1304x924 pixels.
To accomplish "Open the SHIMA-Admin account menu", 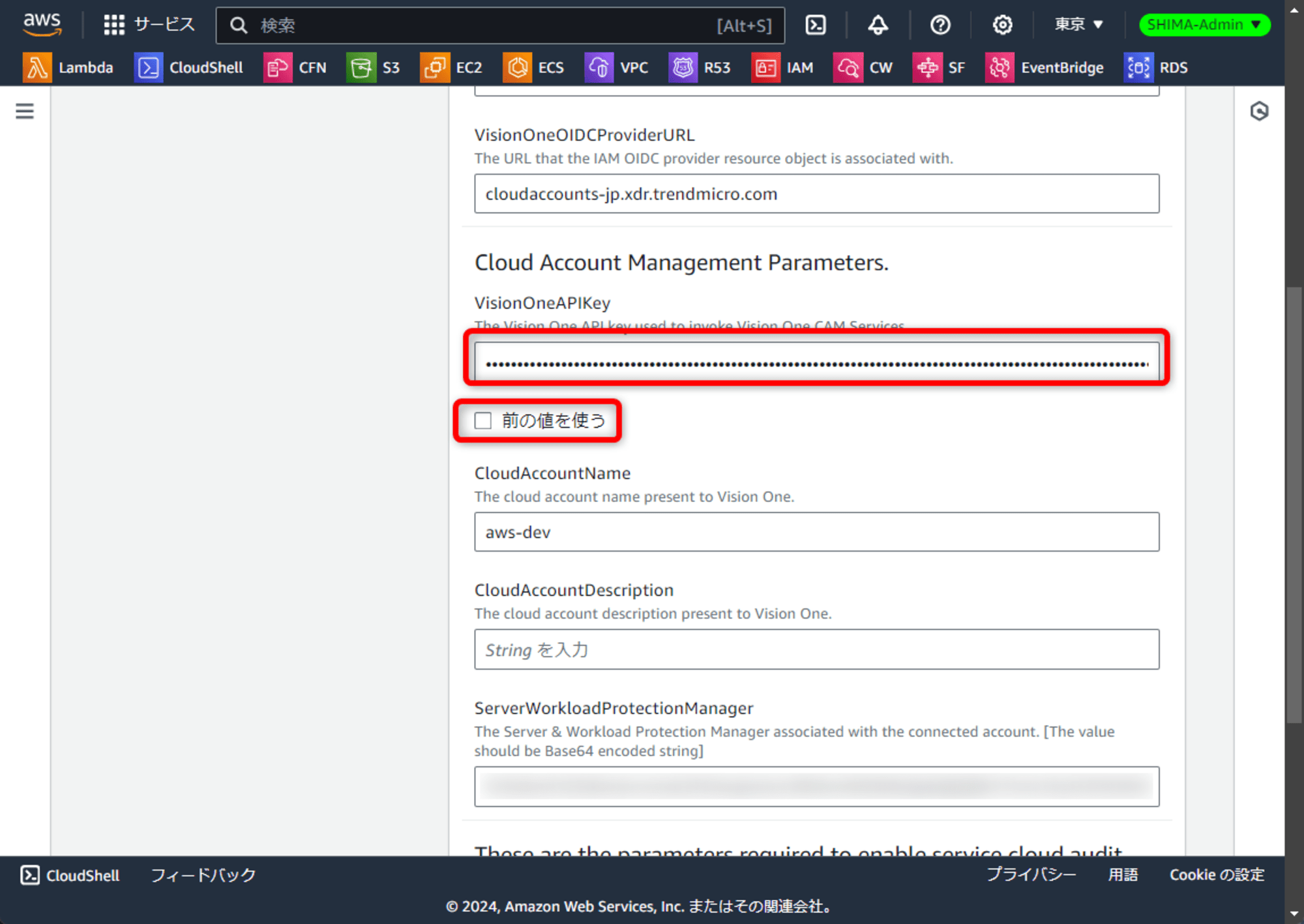I will click(1204, 25).
